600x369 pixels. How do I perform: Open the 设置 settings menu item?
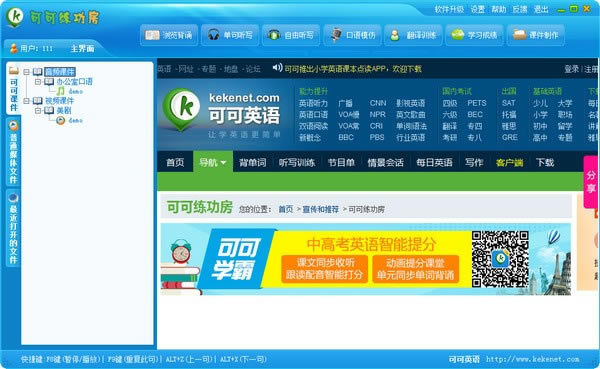(x=478, y=9)
